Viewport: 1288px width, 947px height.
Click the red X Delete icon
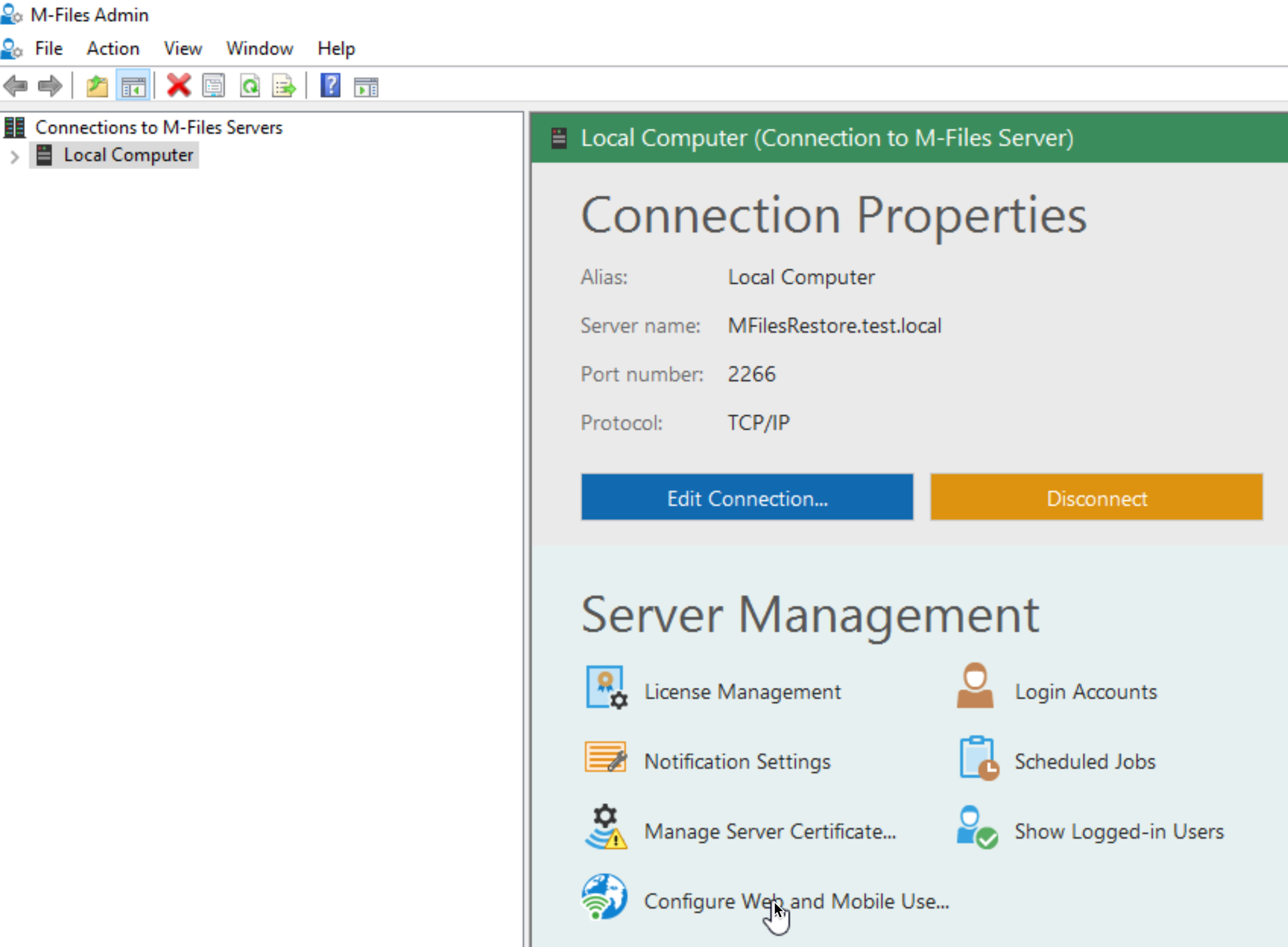point(179,86)
